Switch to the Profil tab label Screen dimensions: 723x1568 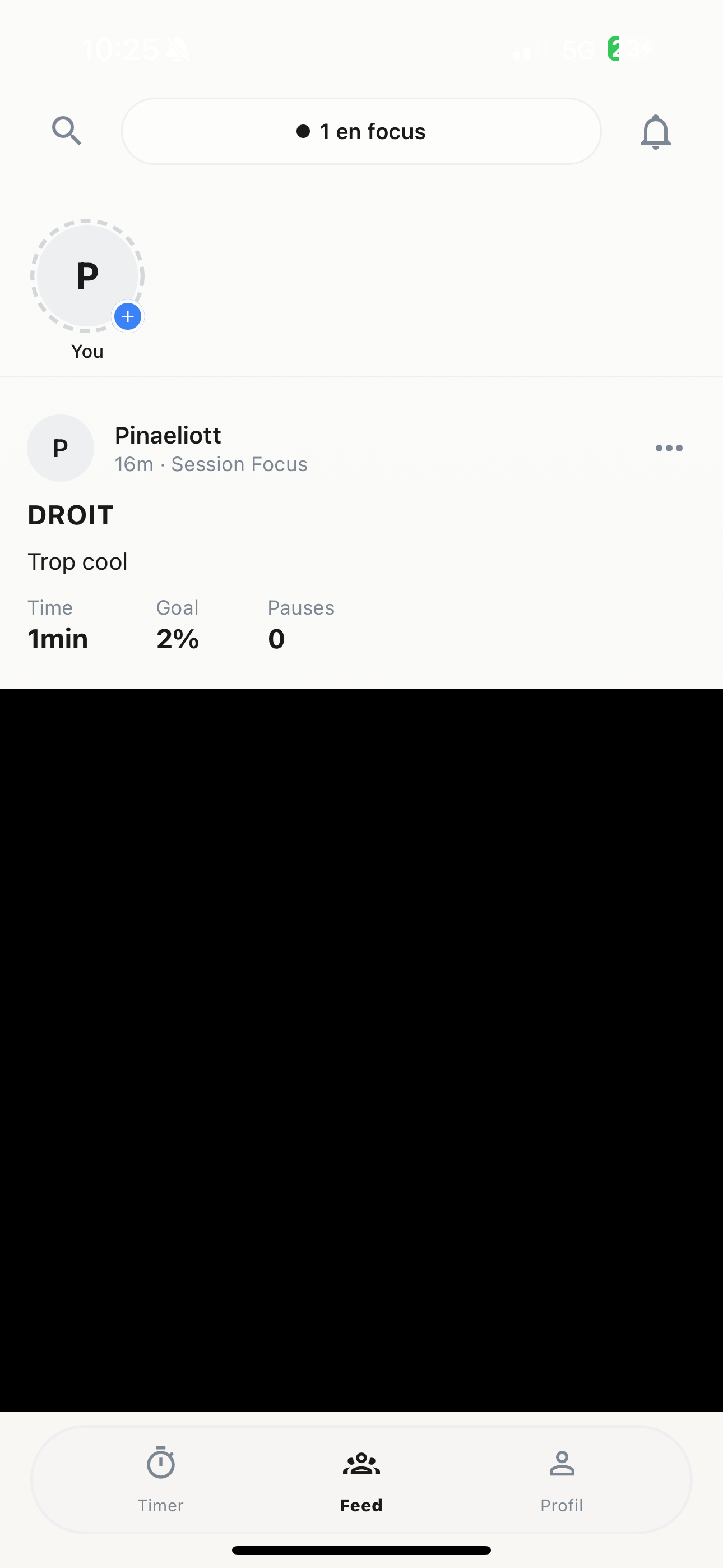click(561, 1505)
